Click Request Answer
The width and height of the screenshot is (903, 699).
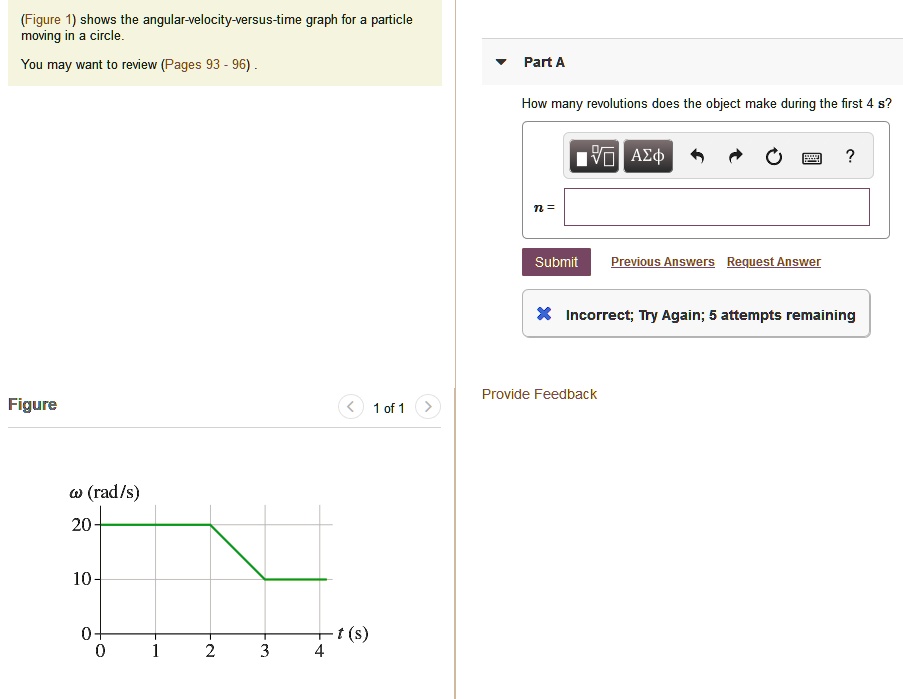pyautogui.click(x=773, y=261)
